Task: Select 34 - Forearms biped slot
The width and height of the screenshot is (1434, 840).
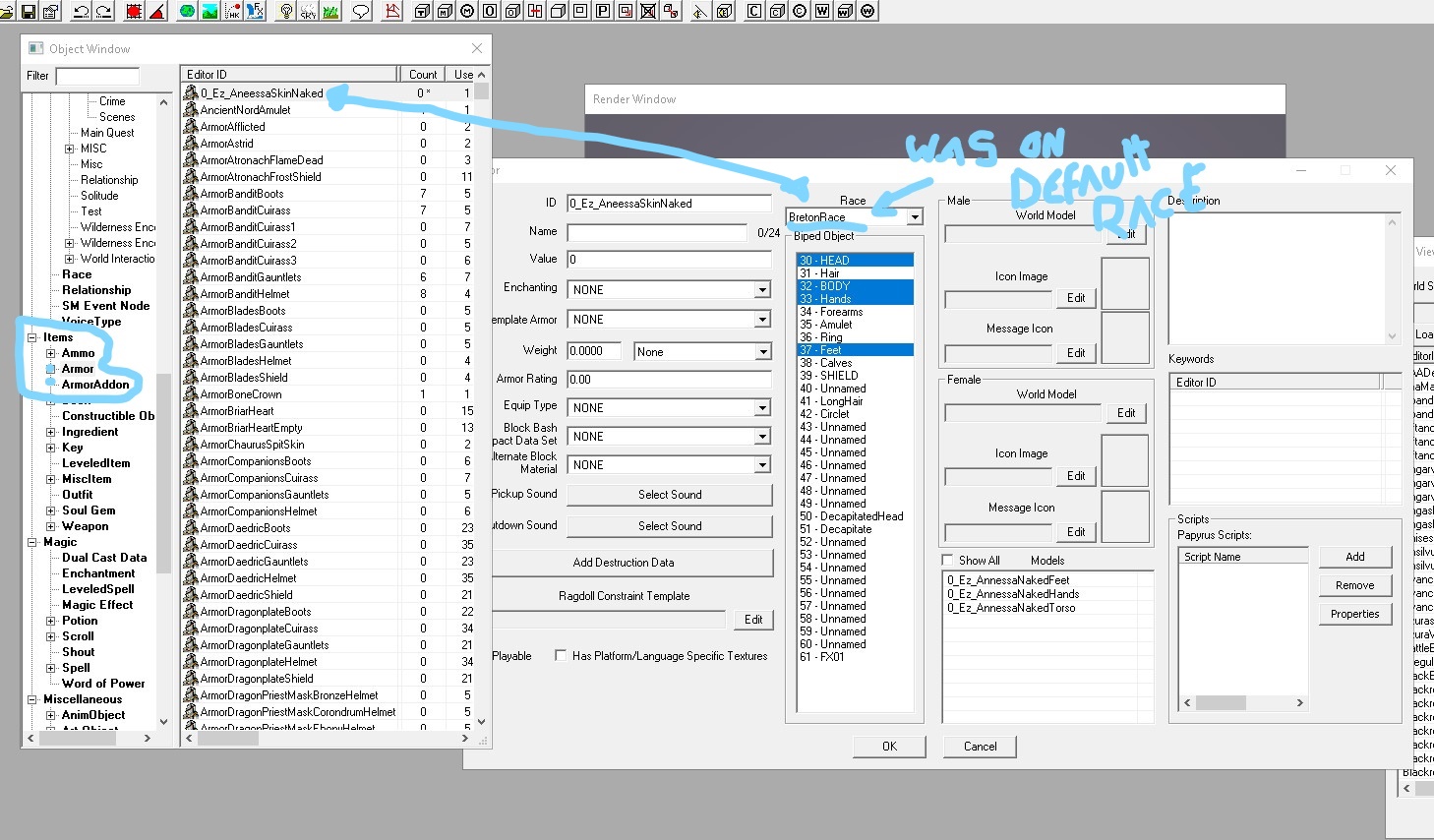Action: pos(855,312)
